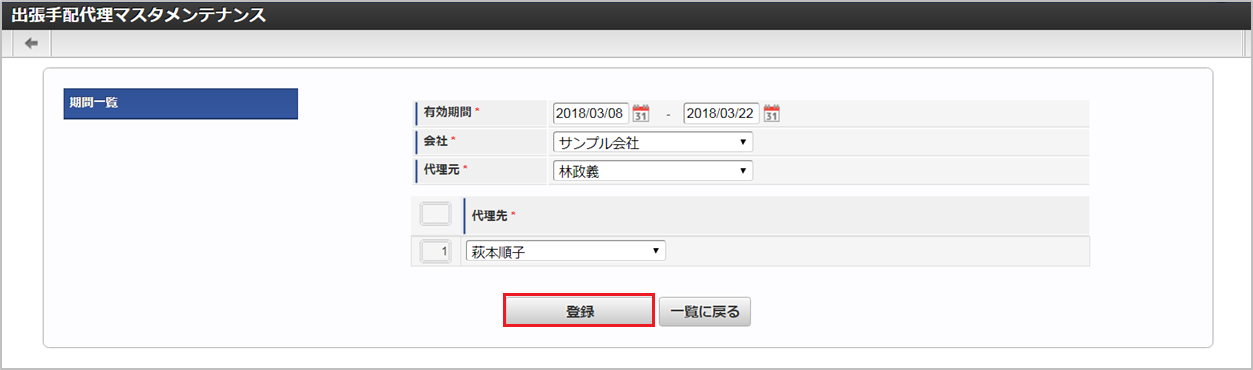Edit the end date field 2018/03/22

coord(722,113)
